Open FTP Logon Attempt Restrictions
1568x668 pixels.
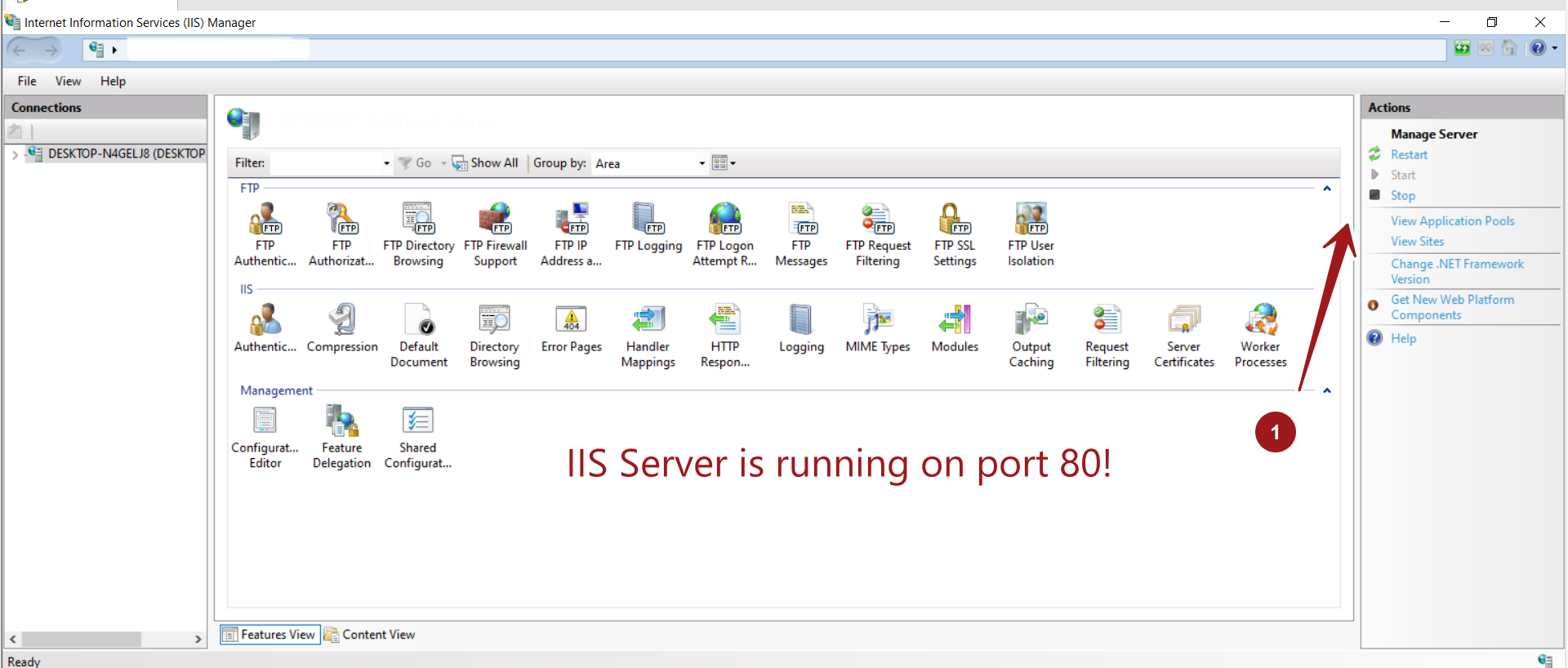724,235
